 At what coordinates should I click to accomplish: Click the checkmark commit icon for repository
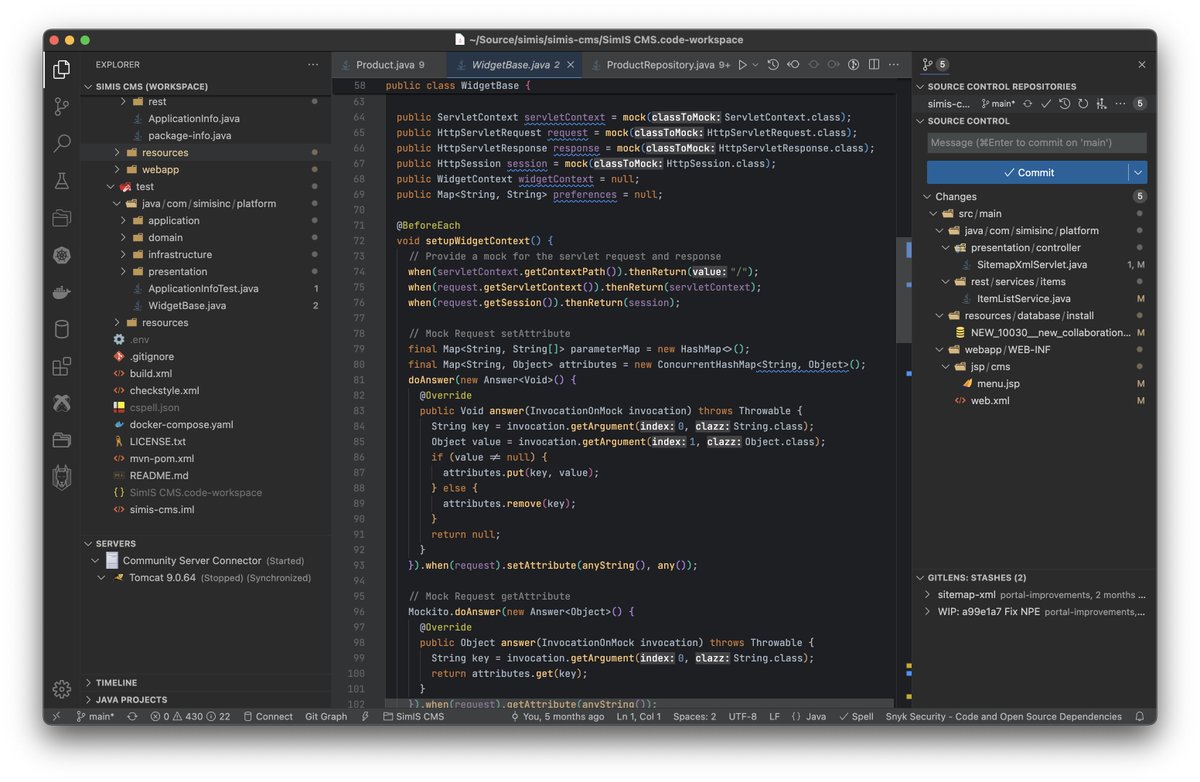(1046, 103)
